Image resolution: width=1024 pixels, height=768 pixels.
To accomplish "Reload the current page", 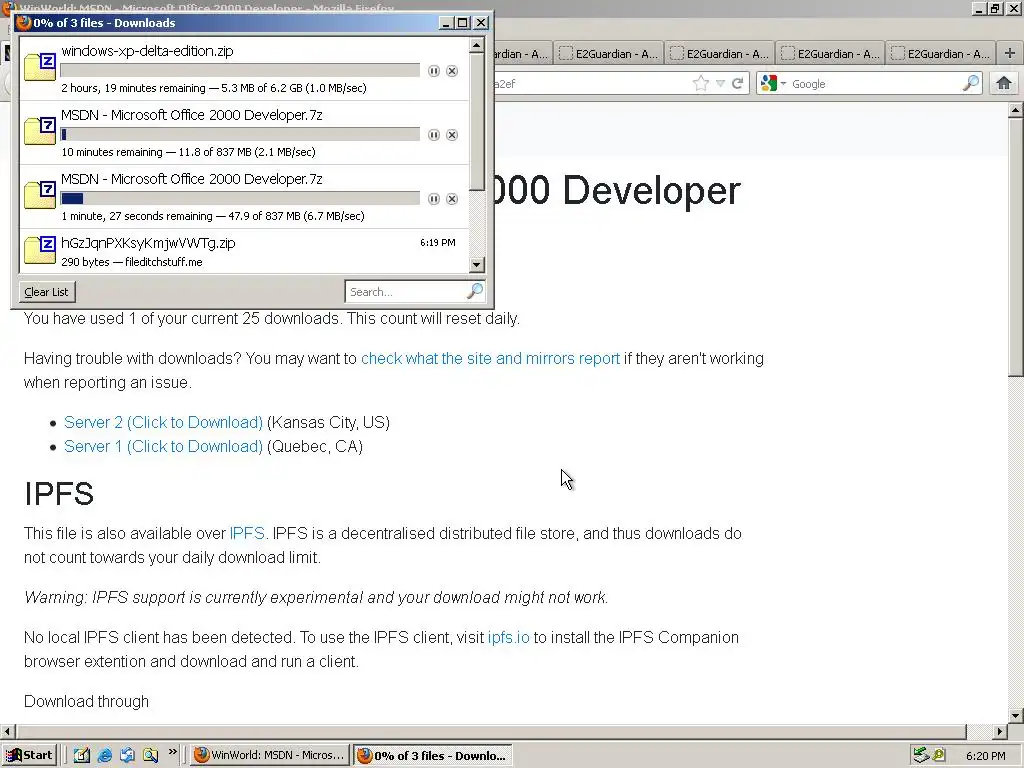I will [x=738, y=84].
